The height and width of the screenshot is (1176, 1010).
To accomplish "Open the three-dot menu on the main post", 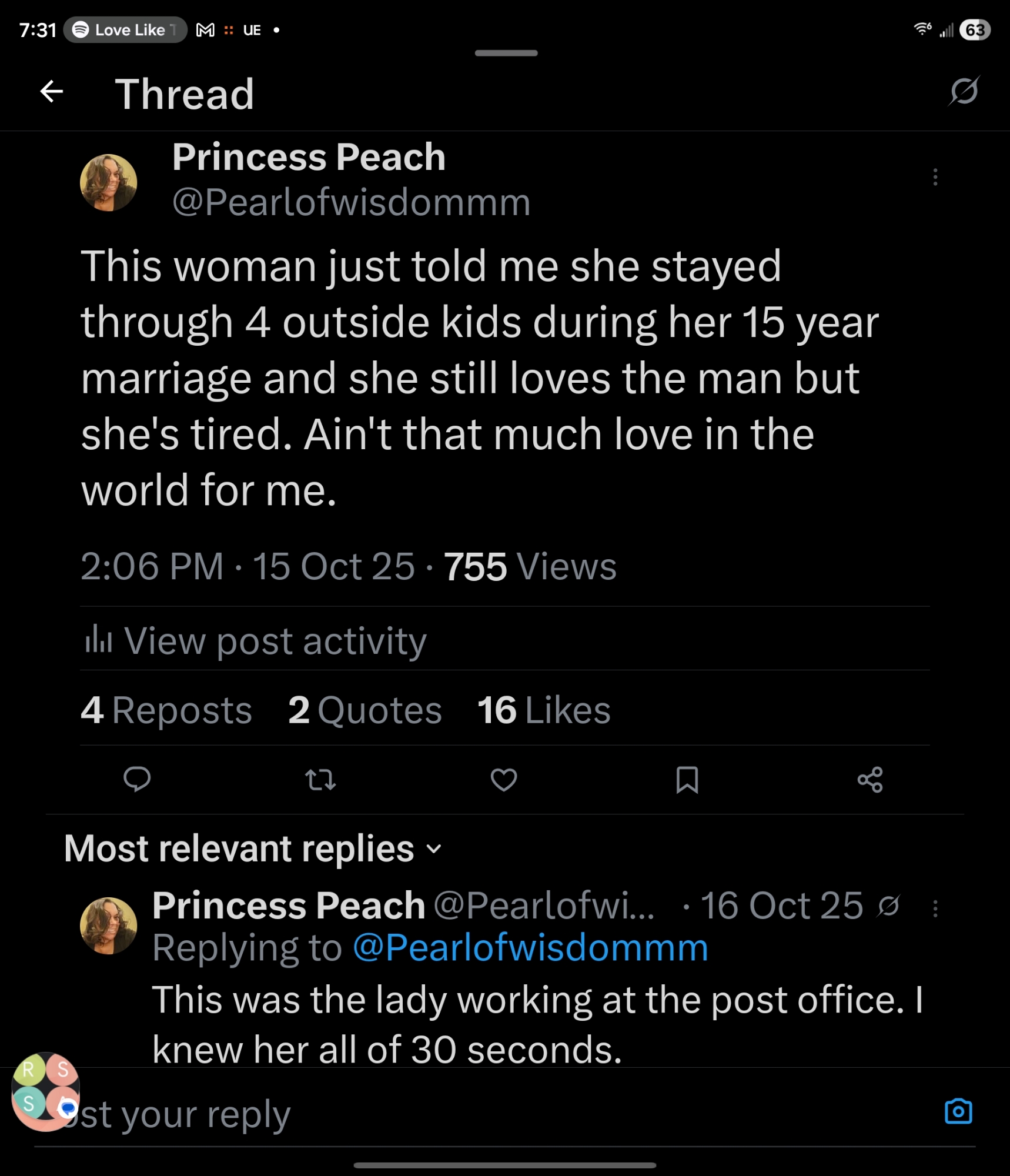I will 935,177.
